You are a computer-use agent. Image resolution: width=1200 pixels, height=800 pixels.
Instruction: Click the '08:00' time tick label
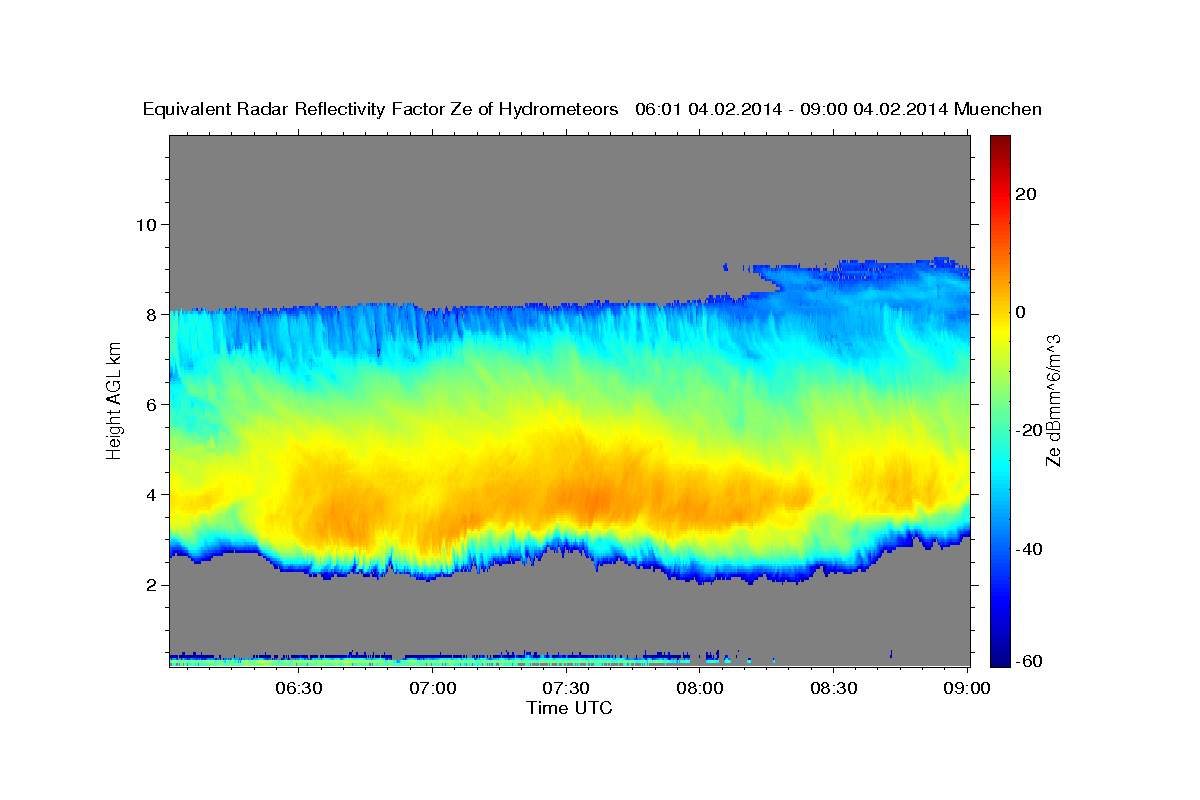pyautogui.click(x=700, y=688)
